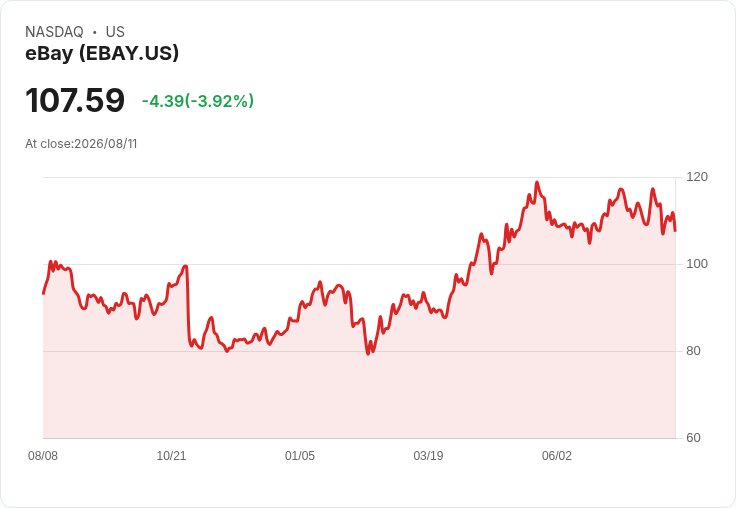Image resolution: width=736 pixels, height=508 pixels.
Task: Click the 80 y-axis price label
Action: [693, 351]
